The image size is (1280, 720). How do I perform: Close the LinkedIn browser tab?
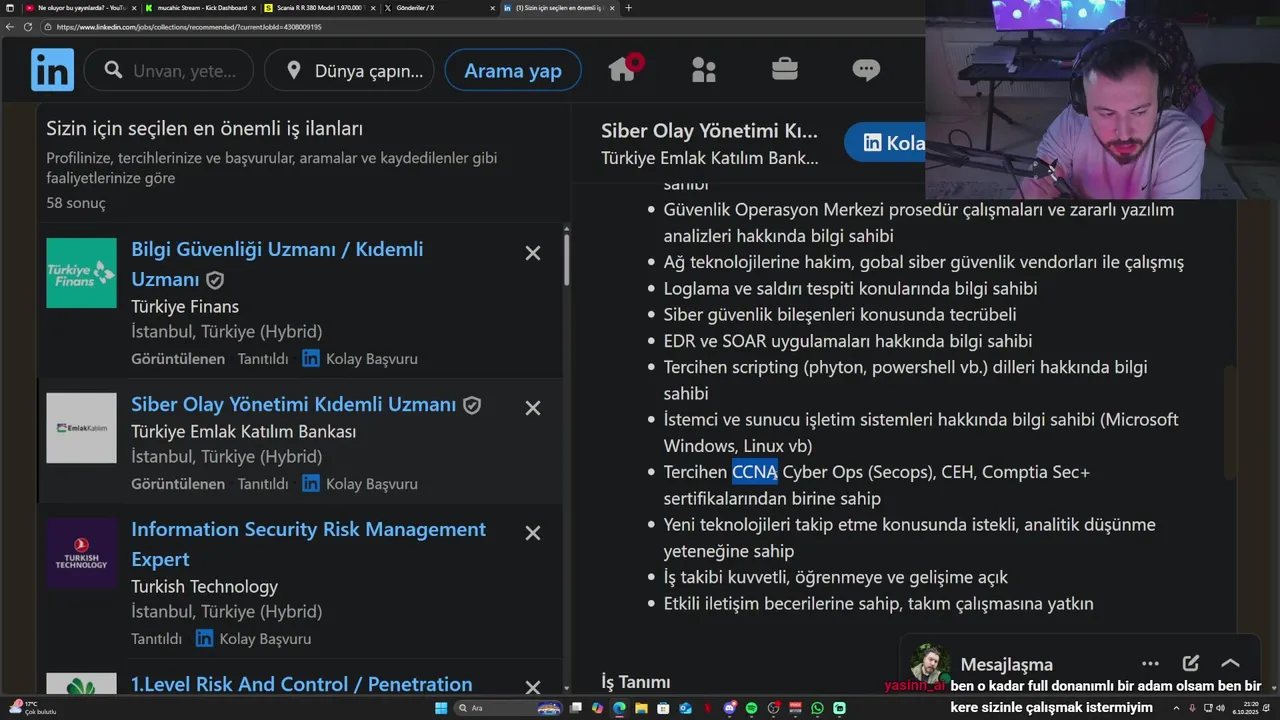613,8
